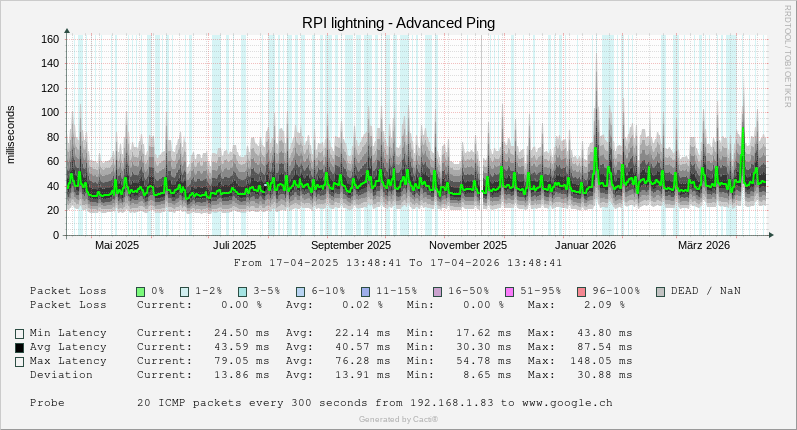The image size is (797, 430).
Task: Click the DEAD / NaN legend swatch
Action: pyautogui.click(x=661, y=291)
